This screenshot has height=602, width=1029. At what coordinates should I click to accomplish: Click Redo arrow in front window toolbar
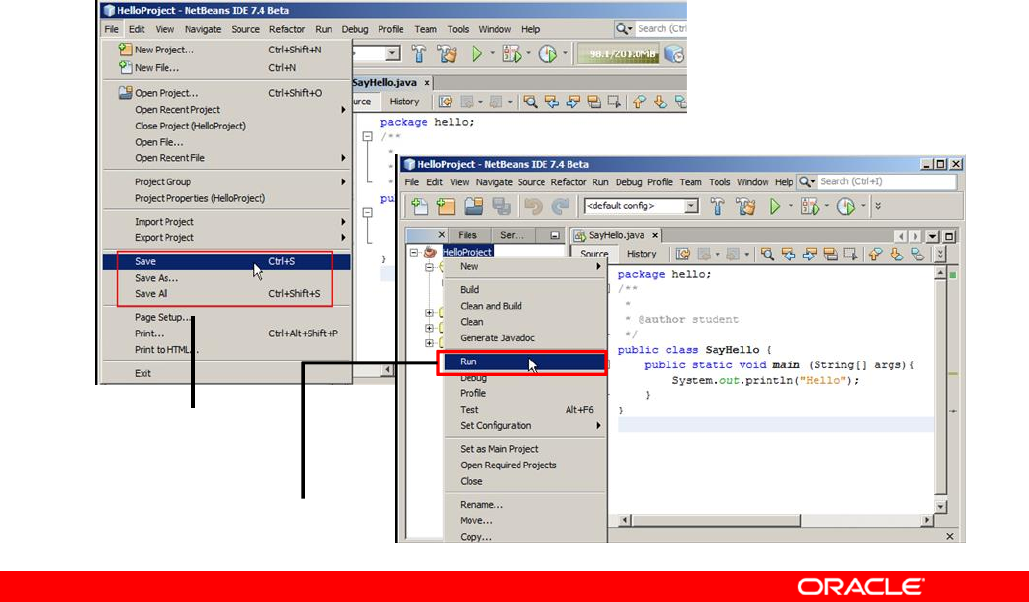(560, 206)
